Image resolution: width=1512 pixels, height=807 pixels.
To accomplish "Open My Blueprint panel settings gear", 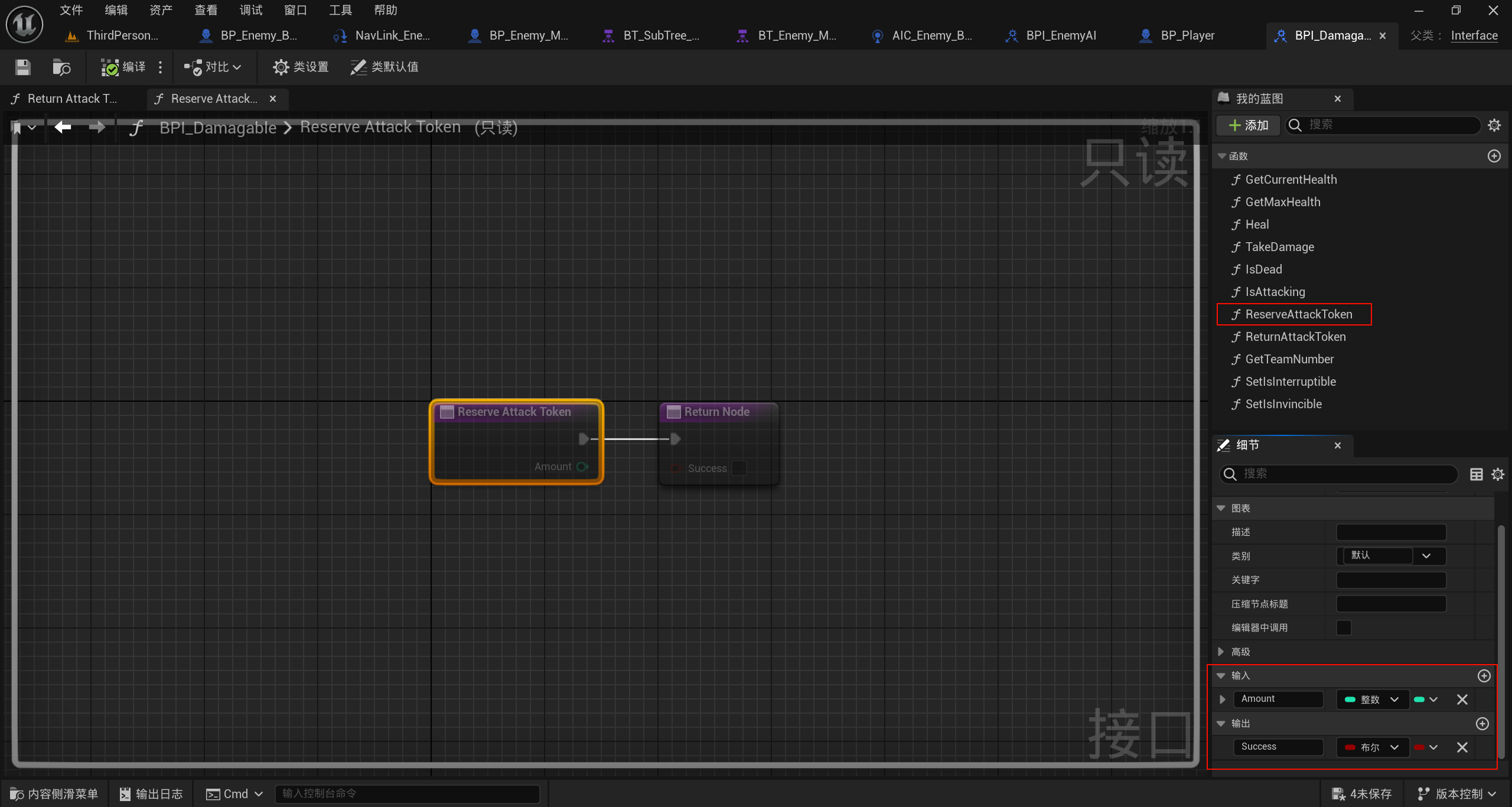I will click(x=1494, y=125).
